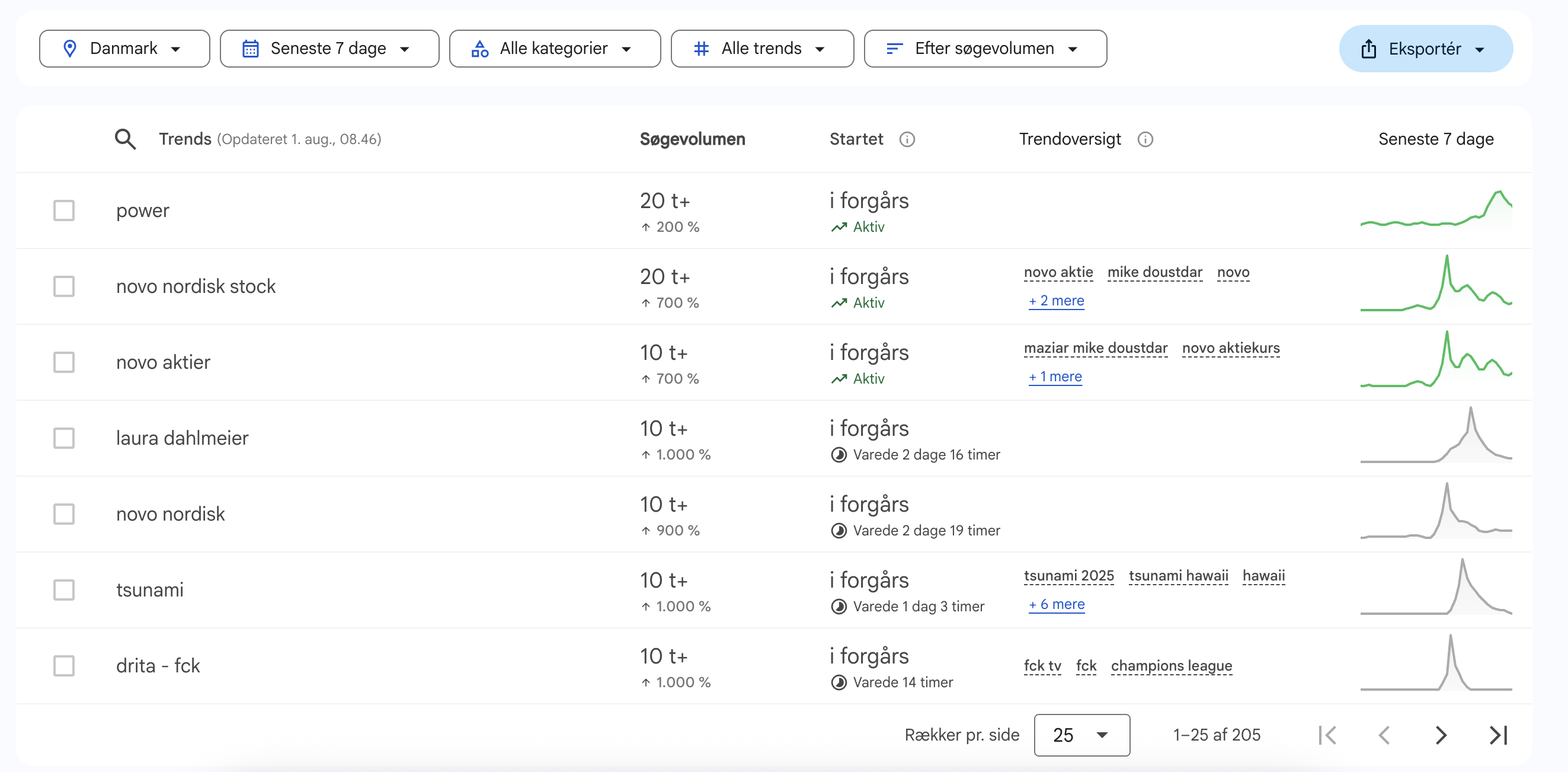
Task: Click the info icon next to Trendoversigt
Action: click(x=1145, y=139)
